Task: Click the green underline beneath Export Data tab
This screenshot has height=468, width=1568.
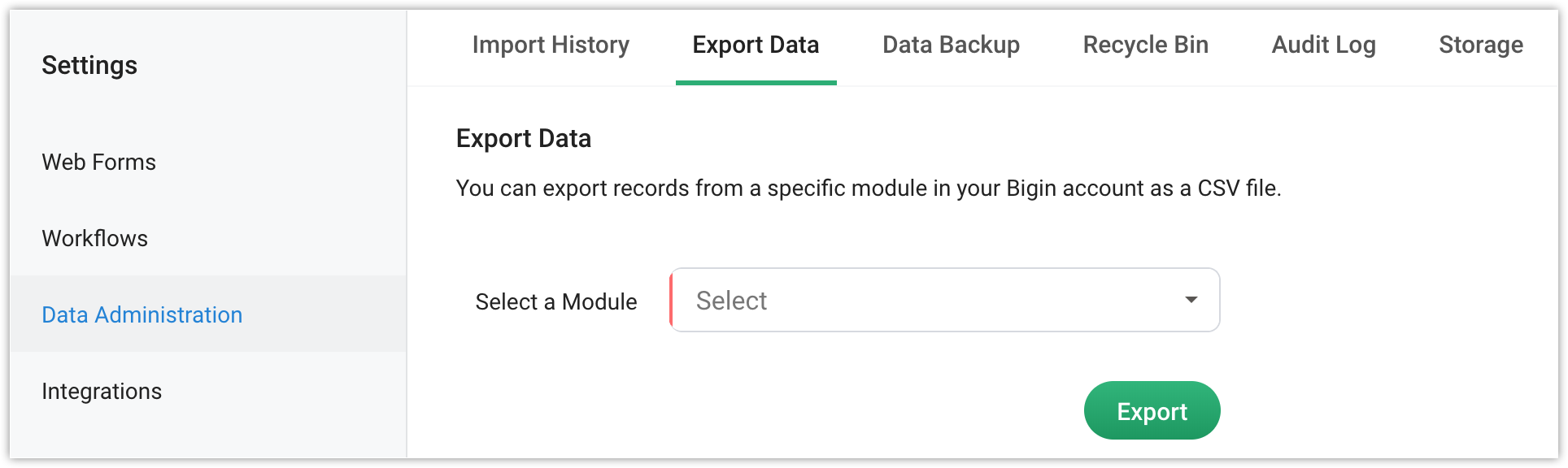Action: pos(756,82)
